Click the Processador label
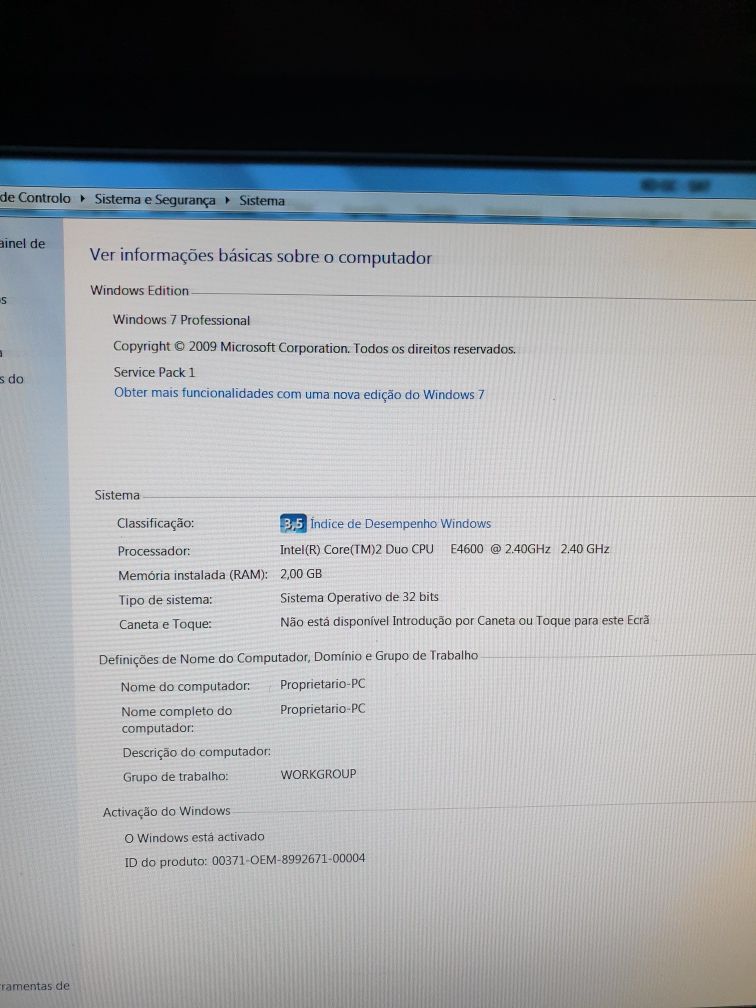756x1008 pixels. pos(154,551)
